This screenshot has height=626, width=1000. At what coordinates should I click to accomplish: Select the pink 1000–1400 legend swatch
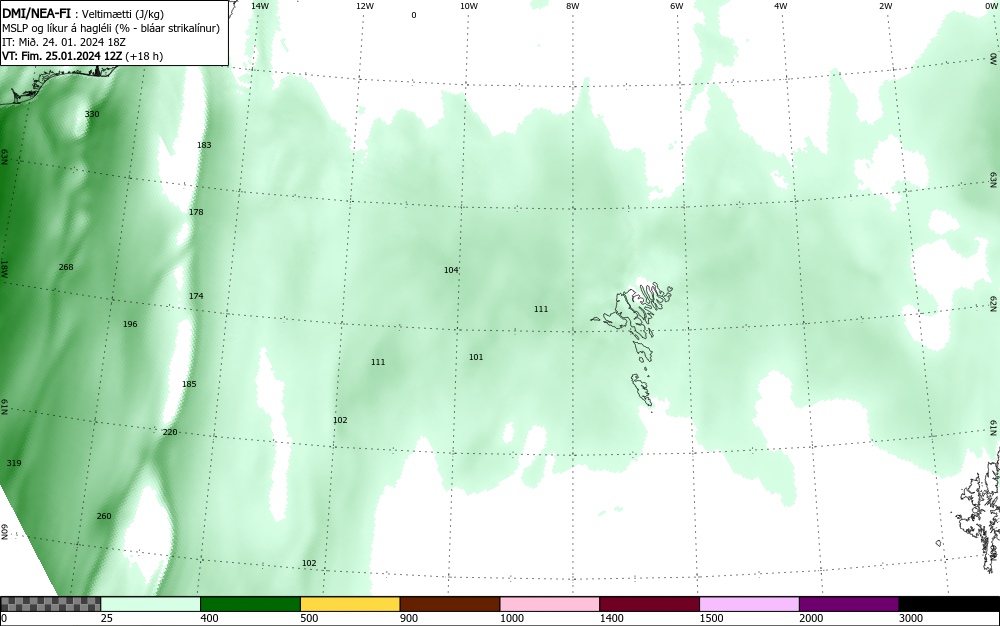550,604
